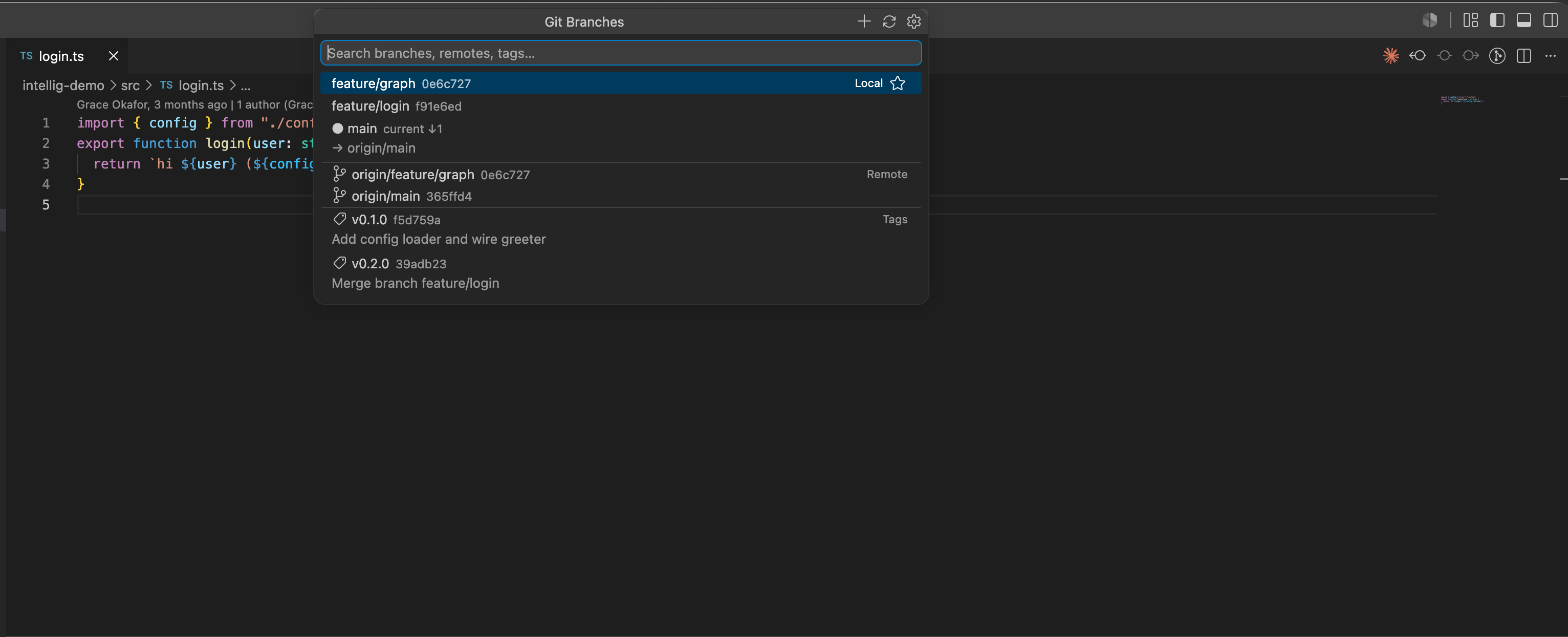Screen dimensions: 1568x637
Task: Click 'return' keyword on line 3
Action: (117, 164)
